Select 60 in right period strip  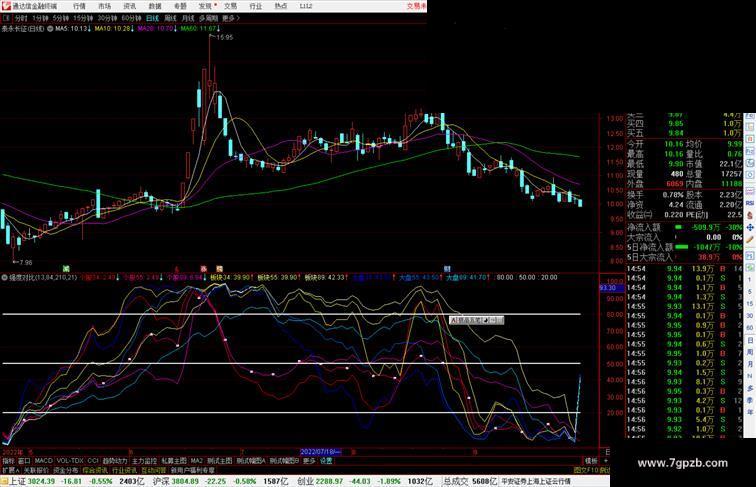[x=750, y=328]
